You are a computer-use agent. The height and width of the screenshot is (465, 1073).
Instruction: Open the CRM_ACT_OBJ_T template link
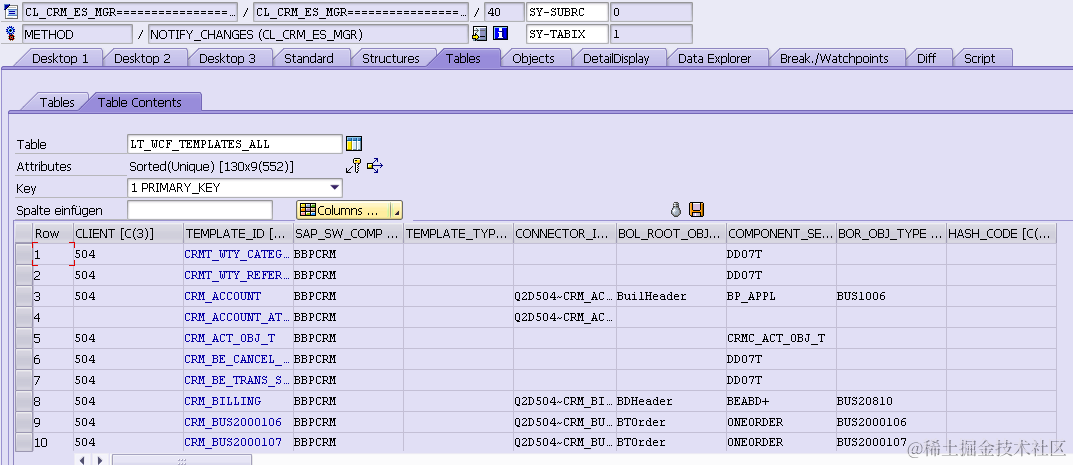(x=230, y=338)
